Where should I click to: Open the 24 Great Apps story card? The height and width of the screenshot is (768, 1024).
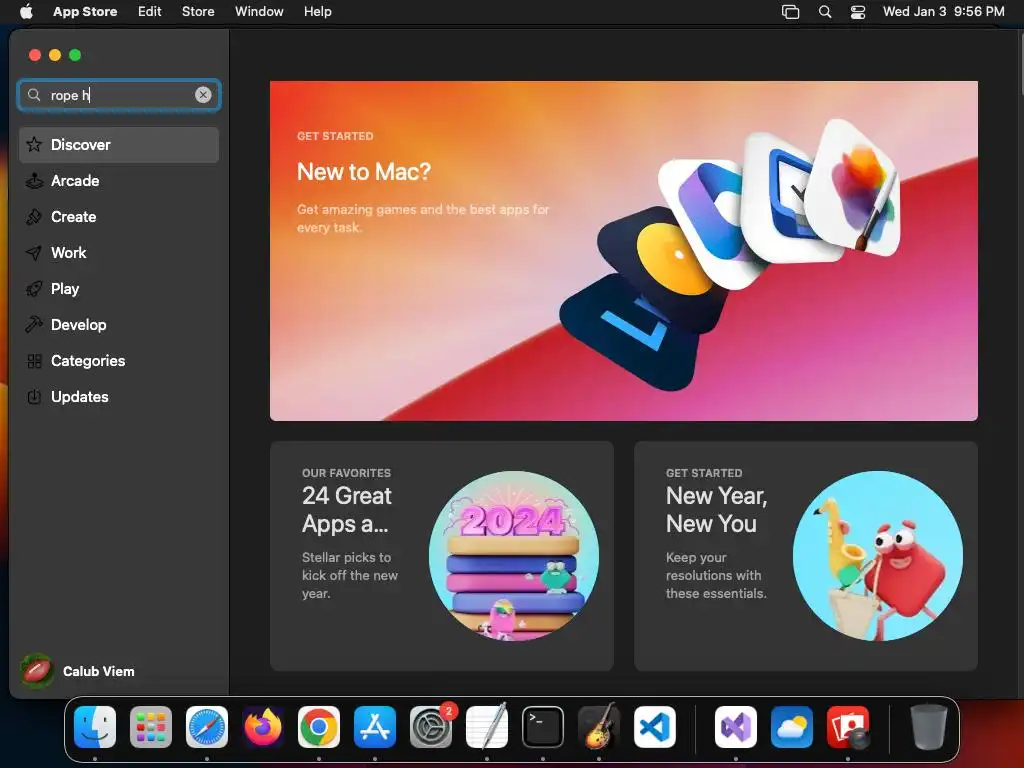coord(441,556)
